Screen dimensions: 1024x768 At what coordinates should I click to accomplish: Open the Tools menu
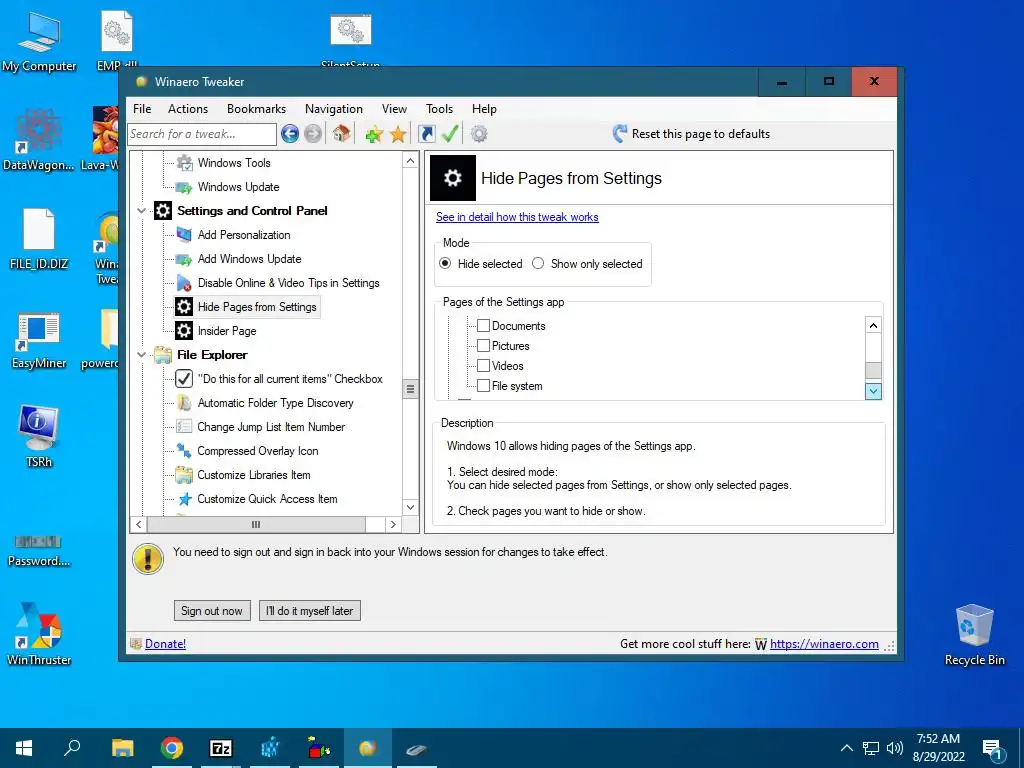[440, 109]
